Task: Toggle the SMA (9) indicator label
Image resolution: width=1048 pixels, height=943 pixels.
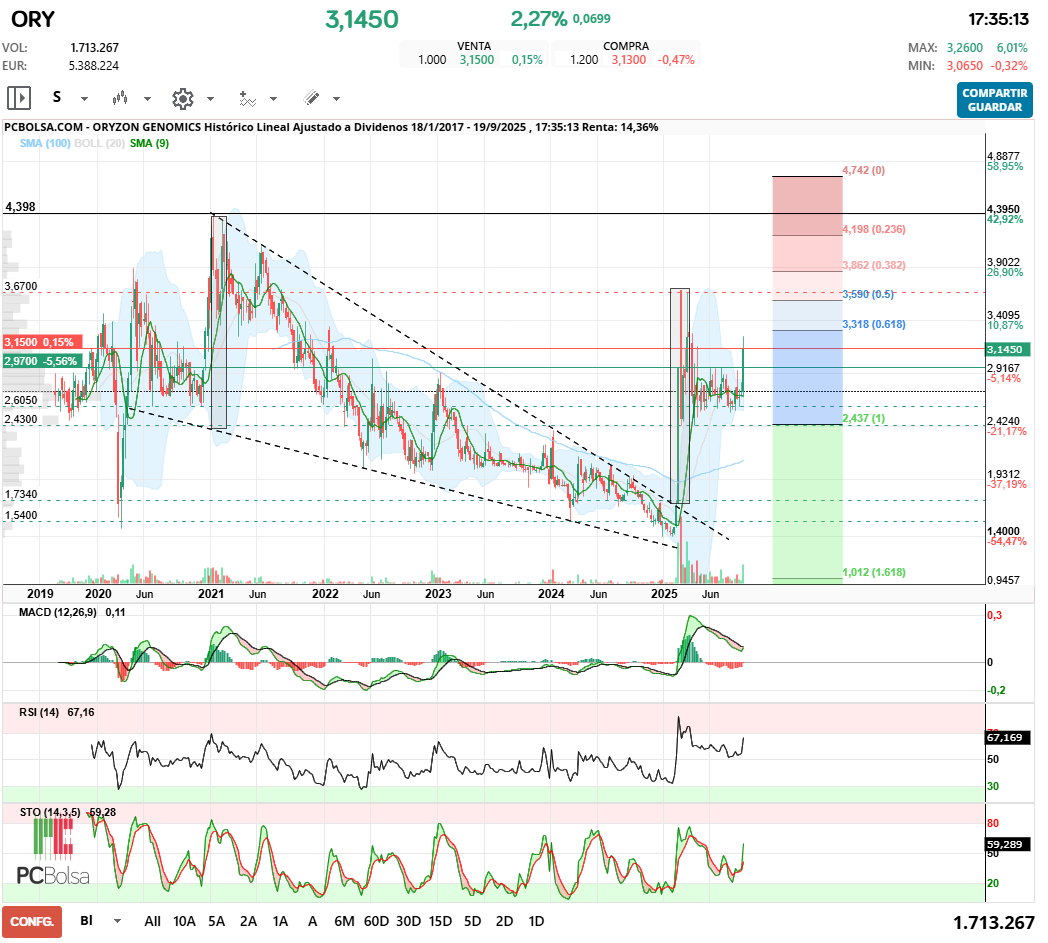Action: click(149, 143)
